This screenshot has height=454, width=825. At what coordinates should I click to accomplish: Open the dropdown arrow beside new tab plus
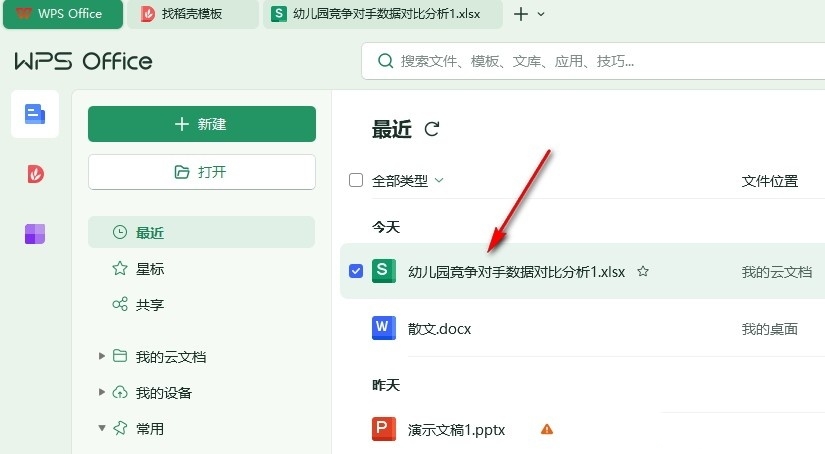coord(541,14)
